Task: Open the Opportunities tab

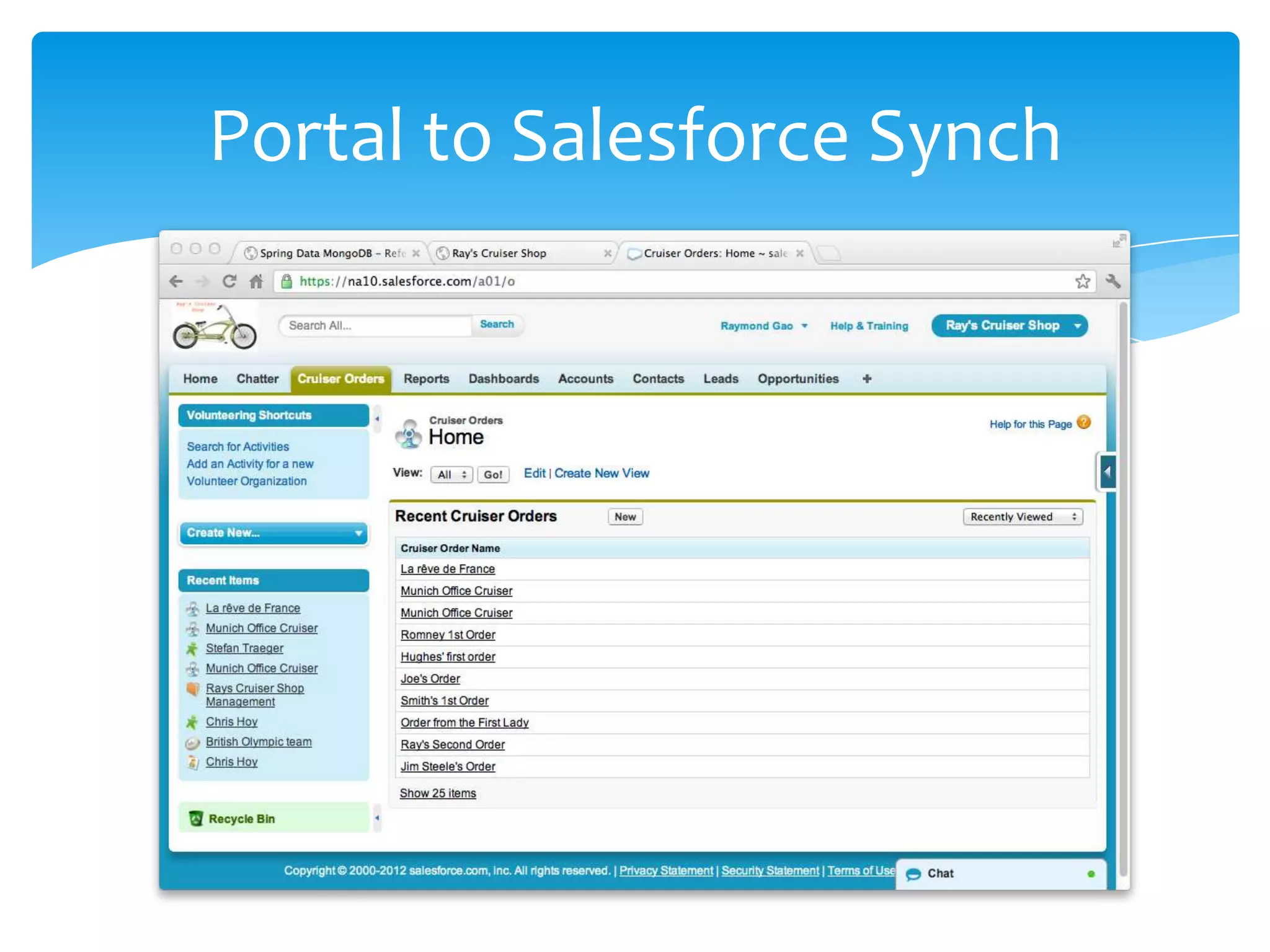Action: click(798, 379)
